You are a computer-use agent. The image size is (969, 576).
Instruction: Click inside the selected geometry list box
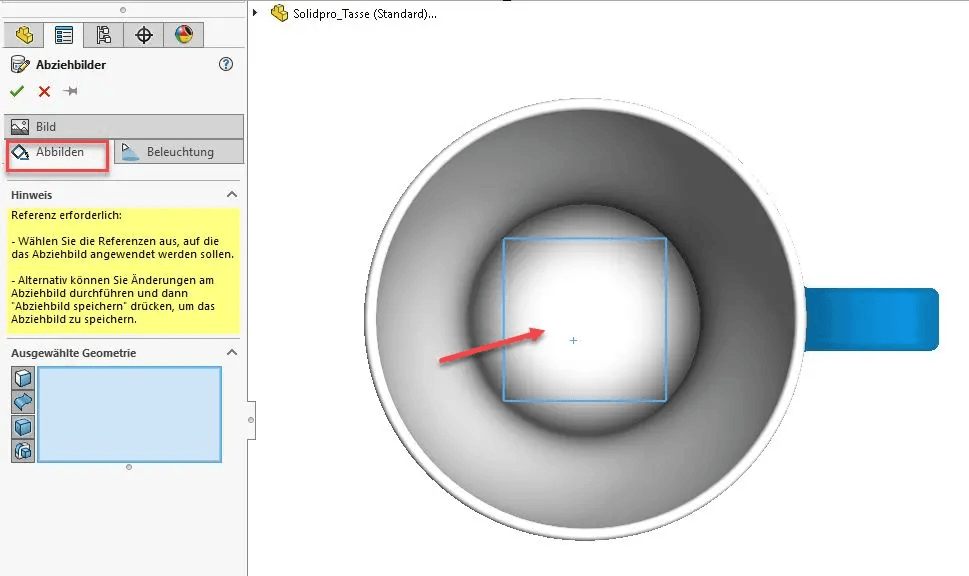click(x=129, y=414)
